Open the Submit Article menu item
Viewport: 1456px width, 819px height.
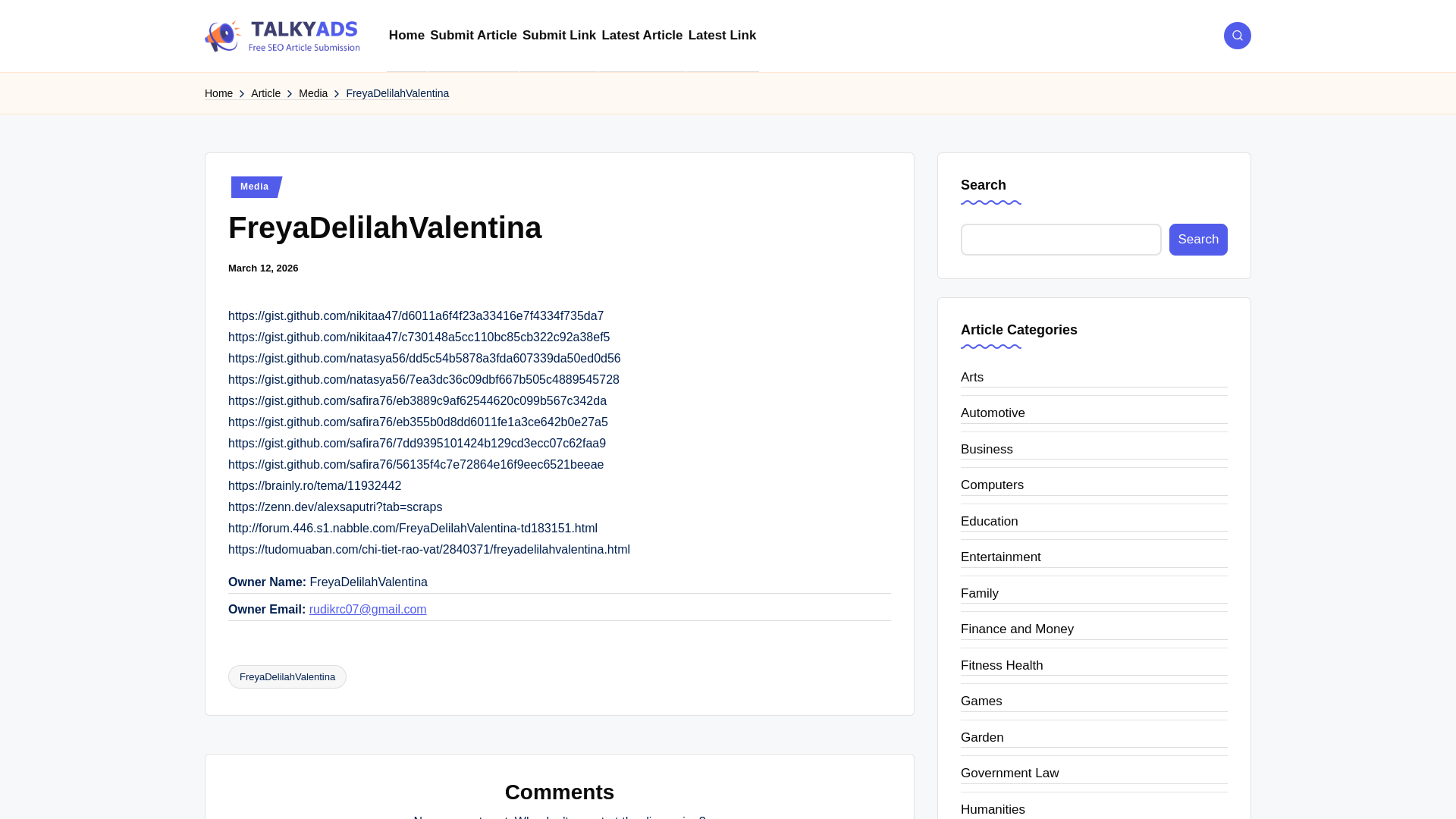point(473,36)
